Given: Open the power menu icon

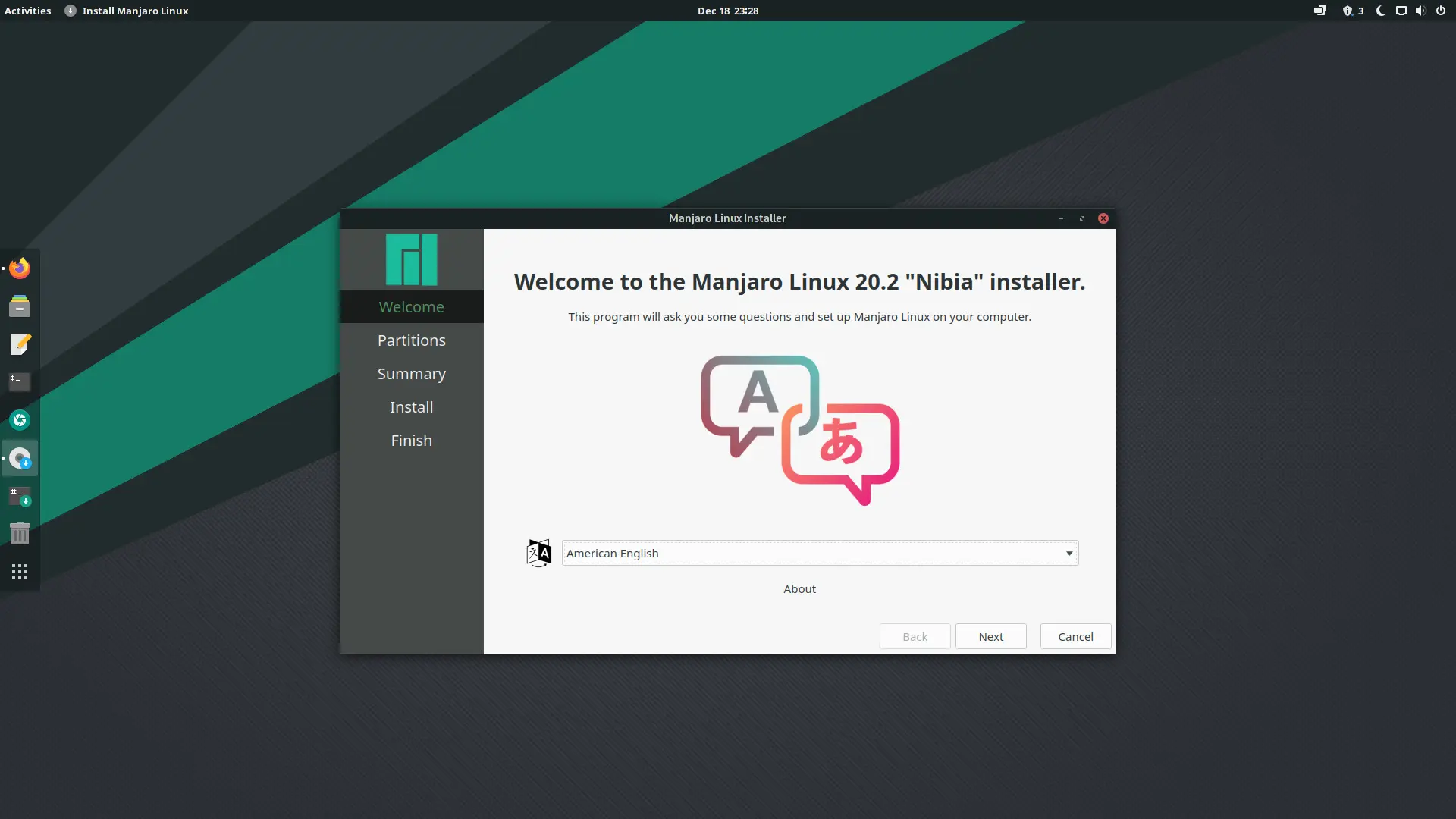Looking at the screenshot, I should coord(1441,11).
